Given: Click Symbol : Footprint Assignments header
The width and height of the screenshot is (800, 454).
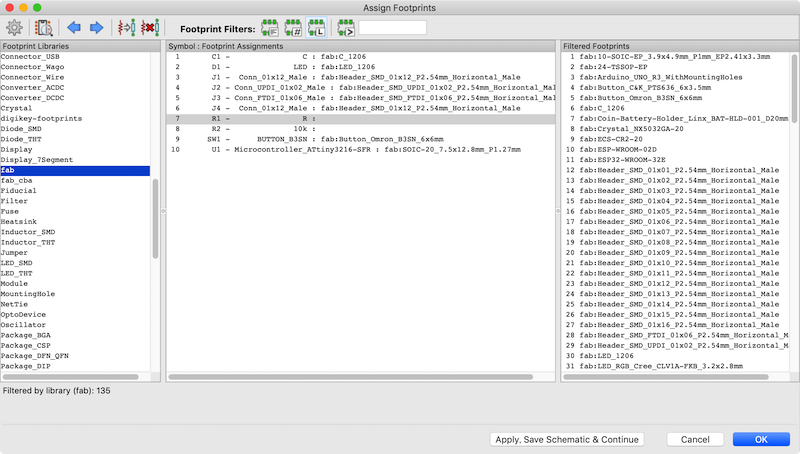Looking at the screenshot, I should point(361,46).
